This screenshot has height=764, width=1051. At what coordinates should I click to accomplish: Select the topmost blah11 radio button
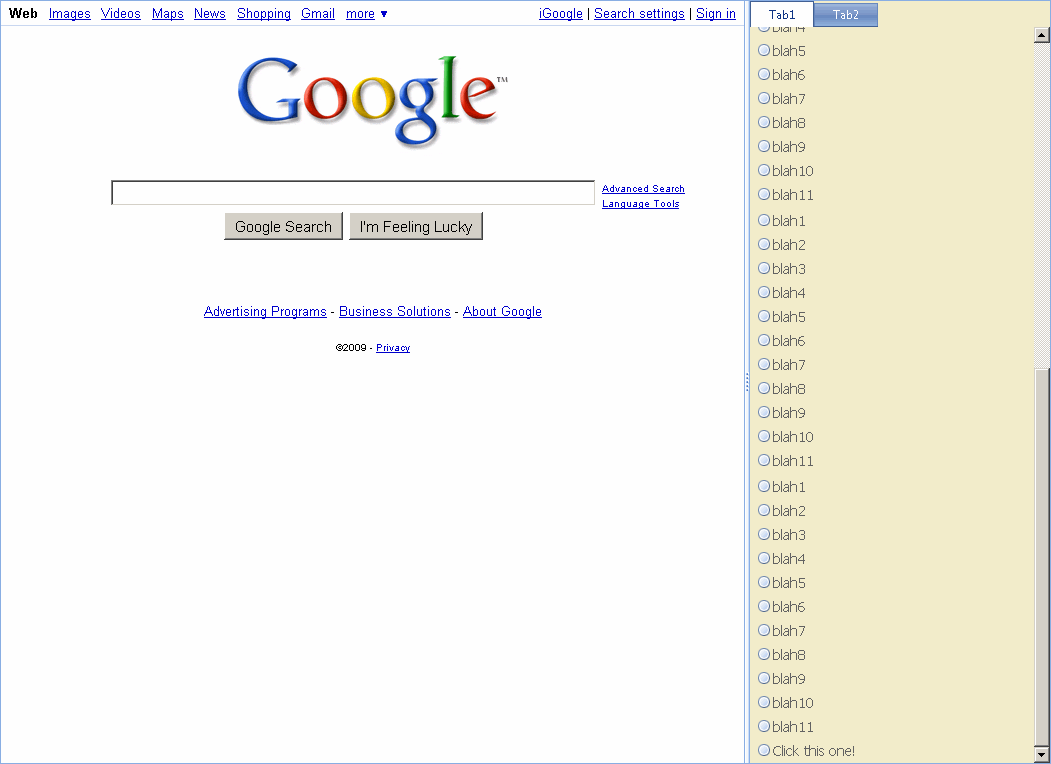763,194
